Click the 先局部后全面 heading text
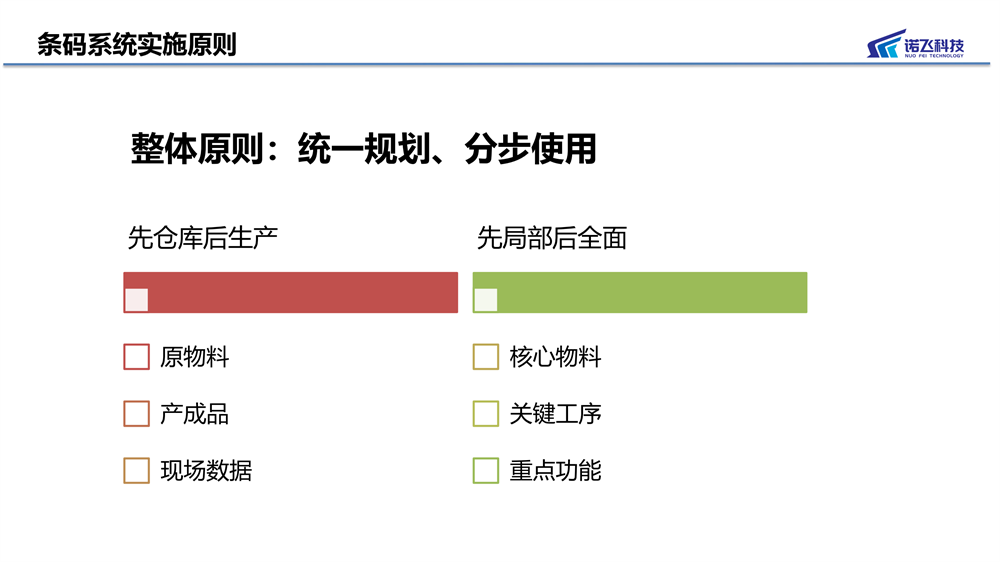1000x562 pixels. 552,238
